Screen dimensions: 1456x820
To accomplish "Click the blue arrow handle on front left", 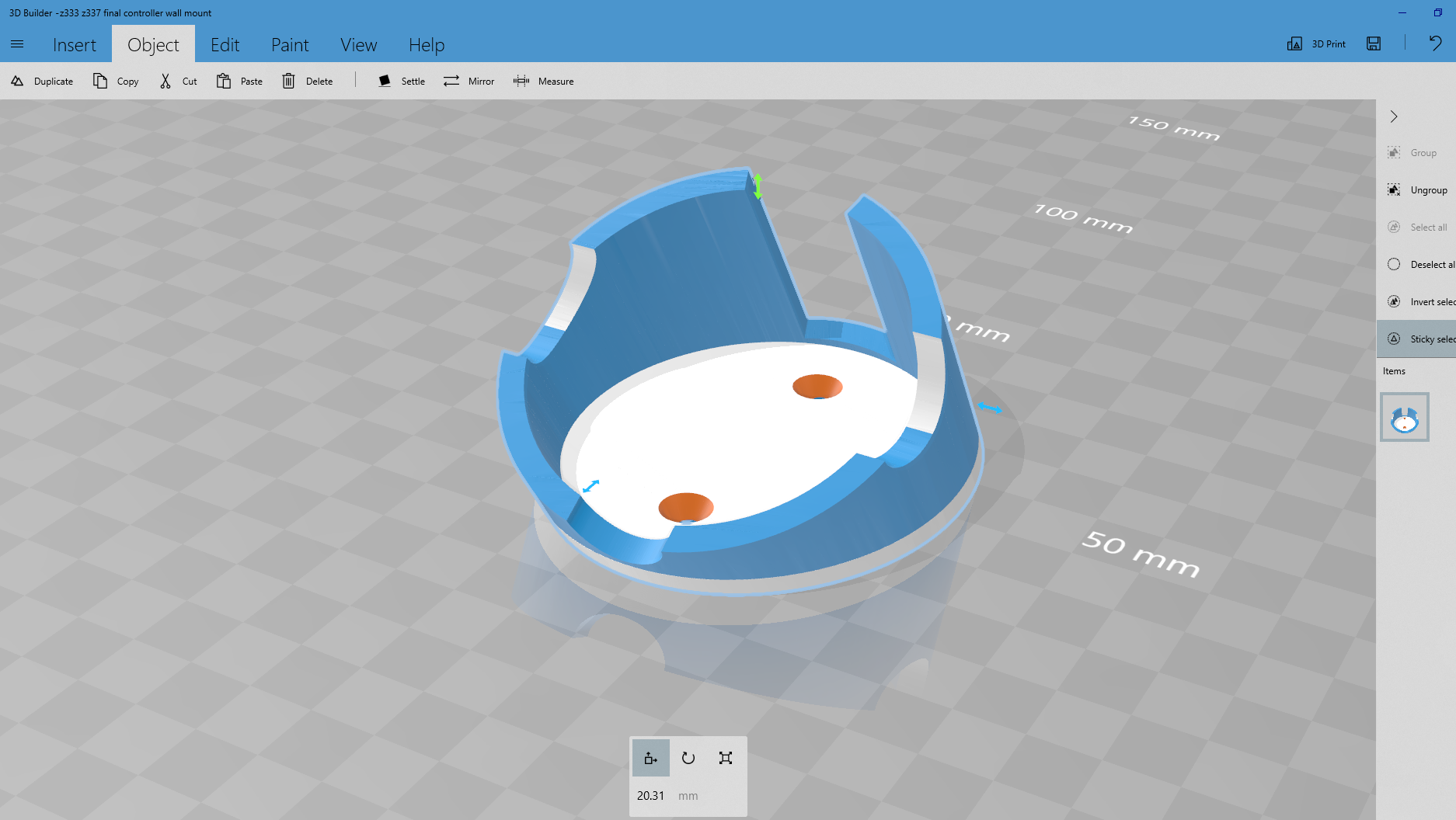I will tap(591, 486).
